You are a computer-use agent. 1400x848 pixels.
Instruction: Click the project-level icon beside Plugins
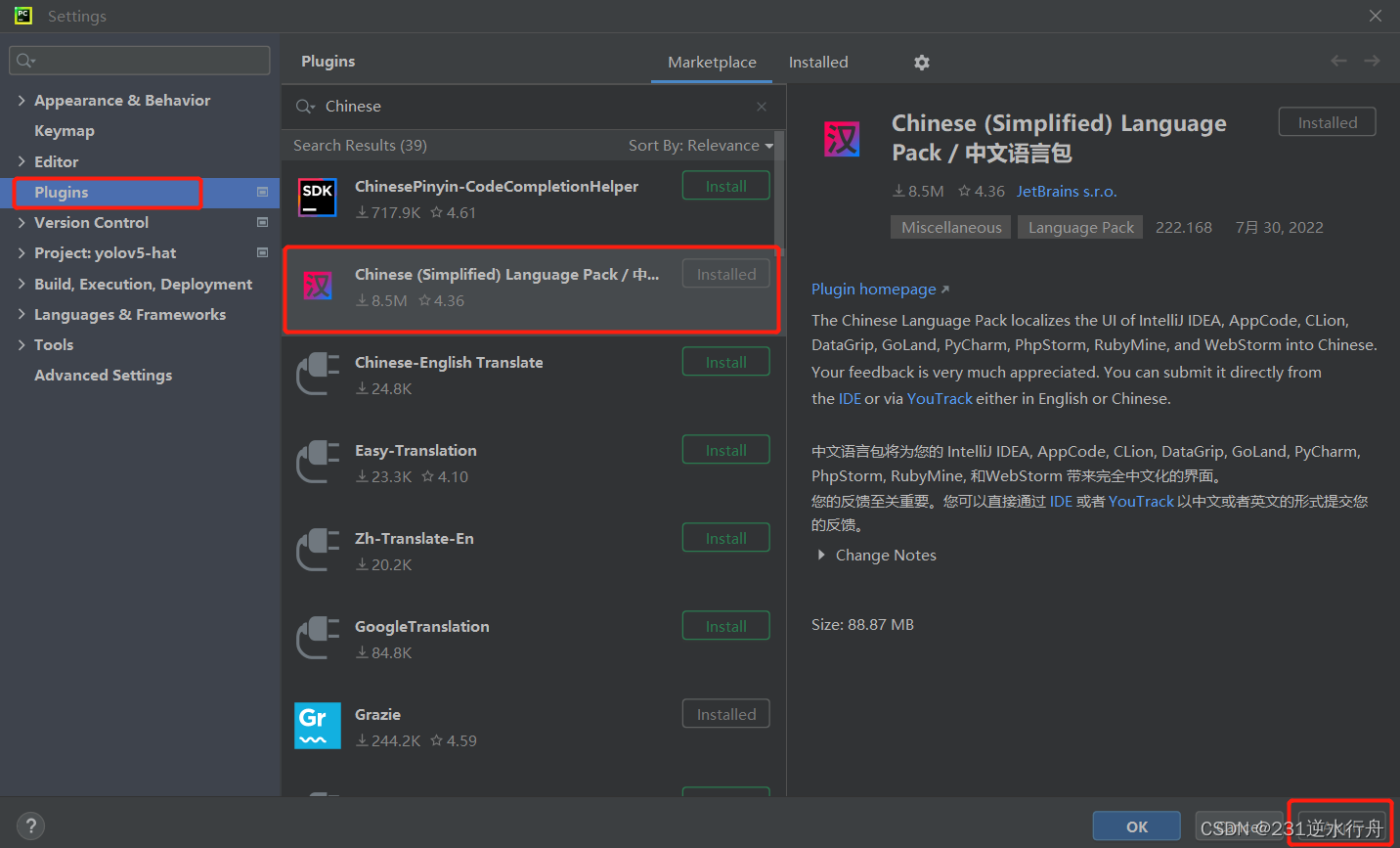262,193
